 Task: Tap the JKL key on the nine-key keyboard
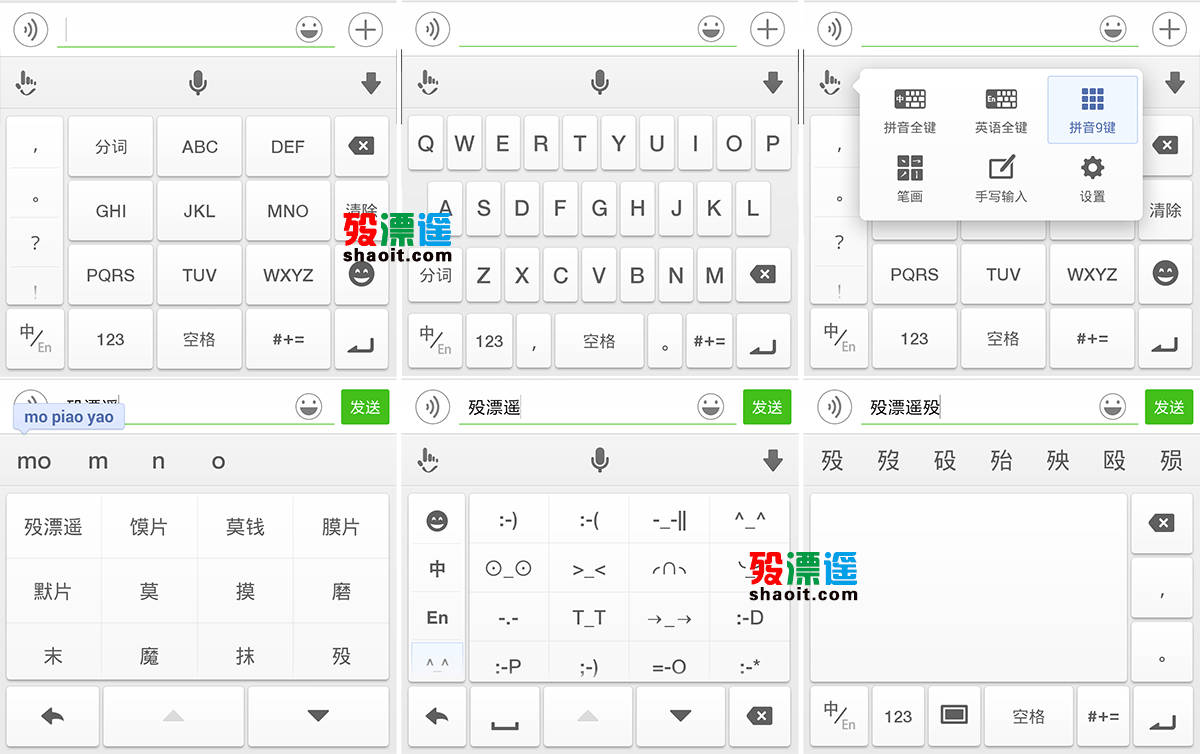[199, 211]
